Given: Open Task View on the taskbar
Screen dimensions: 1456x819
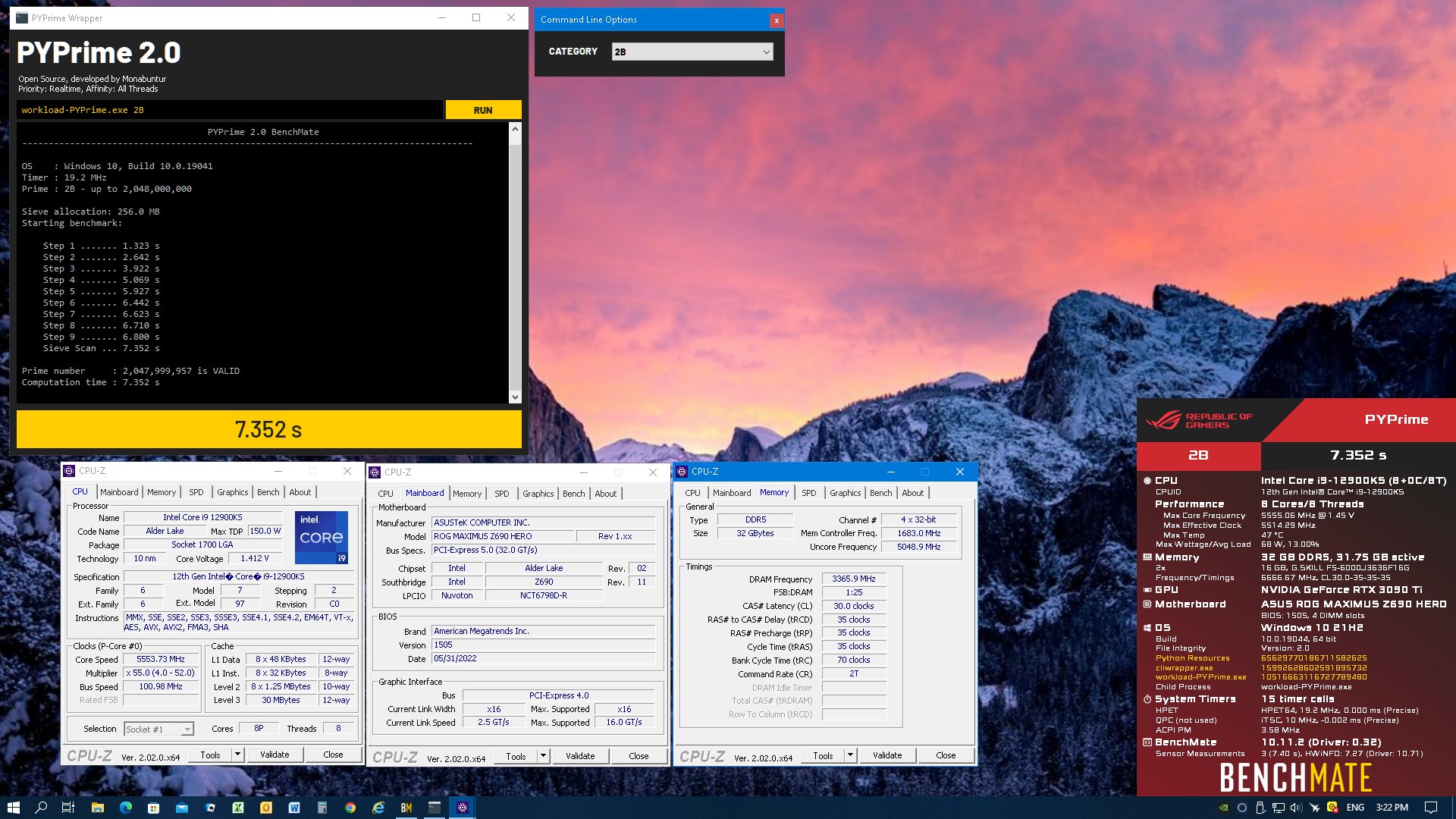Looking at the screenshot, I should click(68, 808).
